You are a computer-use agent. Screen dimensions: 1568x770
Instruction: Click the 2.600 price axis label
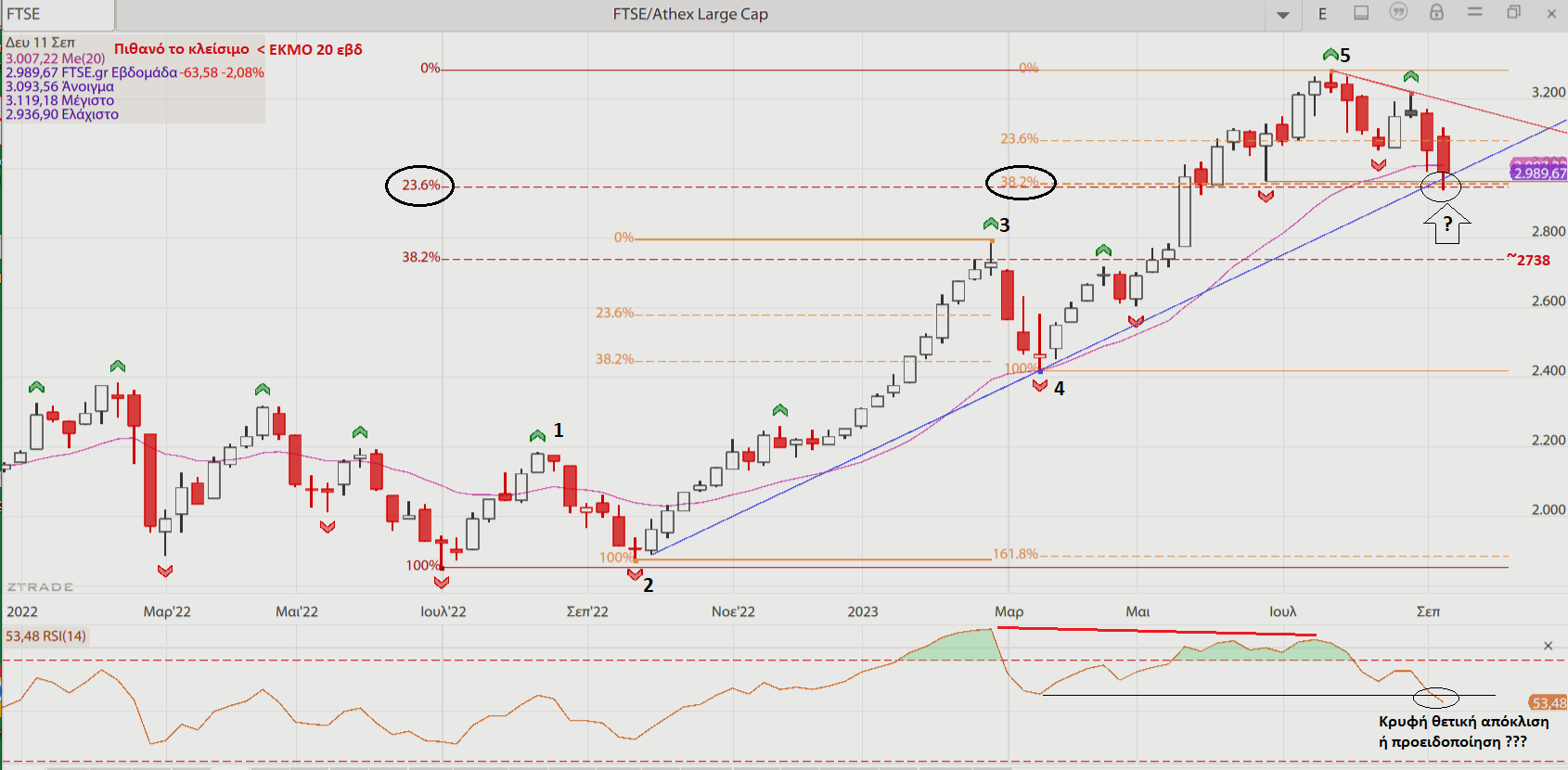pos(1548,302)
